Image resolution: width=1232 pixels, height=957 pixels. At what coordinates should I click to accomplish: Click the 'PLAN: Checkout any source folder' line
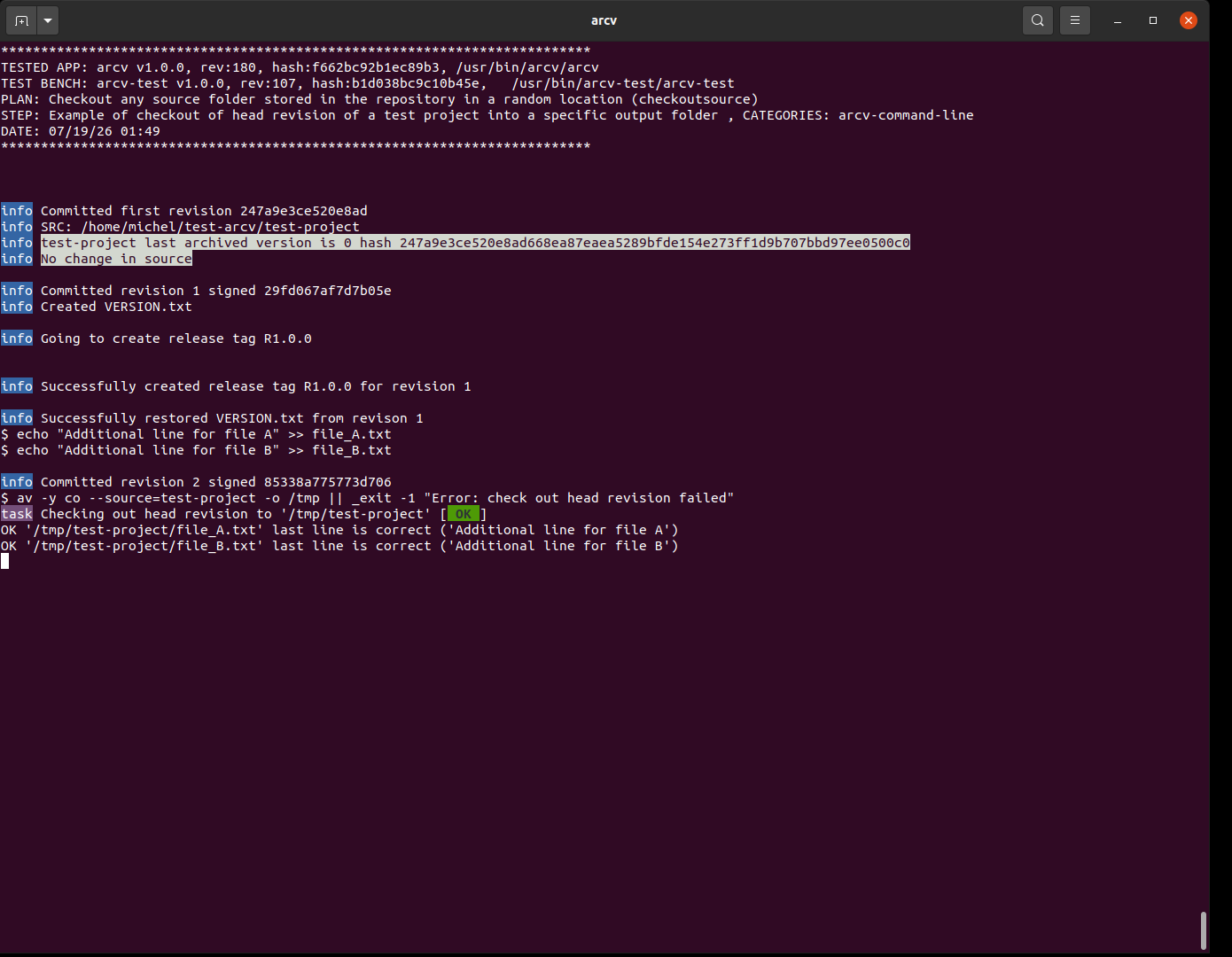[379, 99]
